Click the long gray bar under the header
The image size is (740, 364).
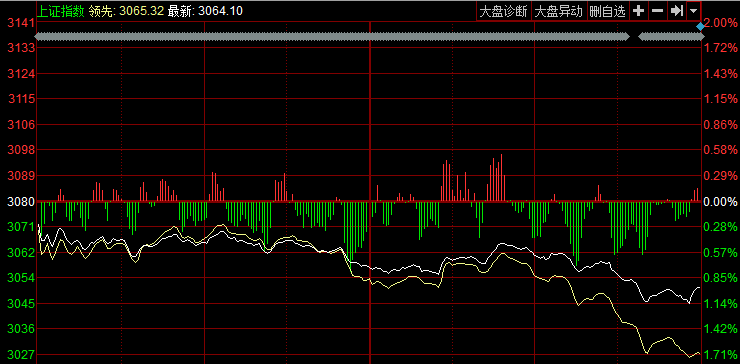point(332,37)
